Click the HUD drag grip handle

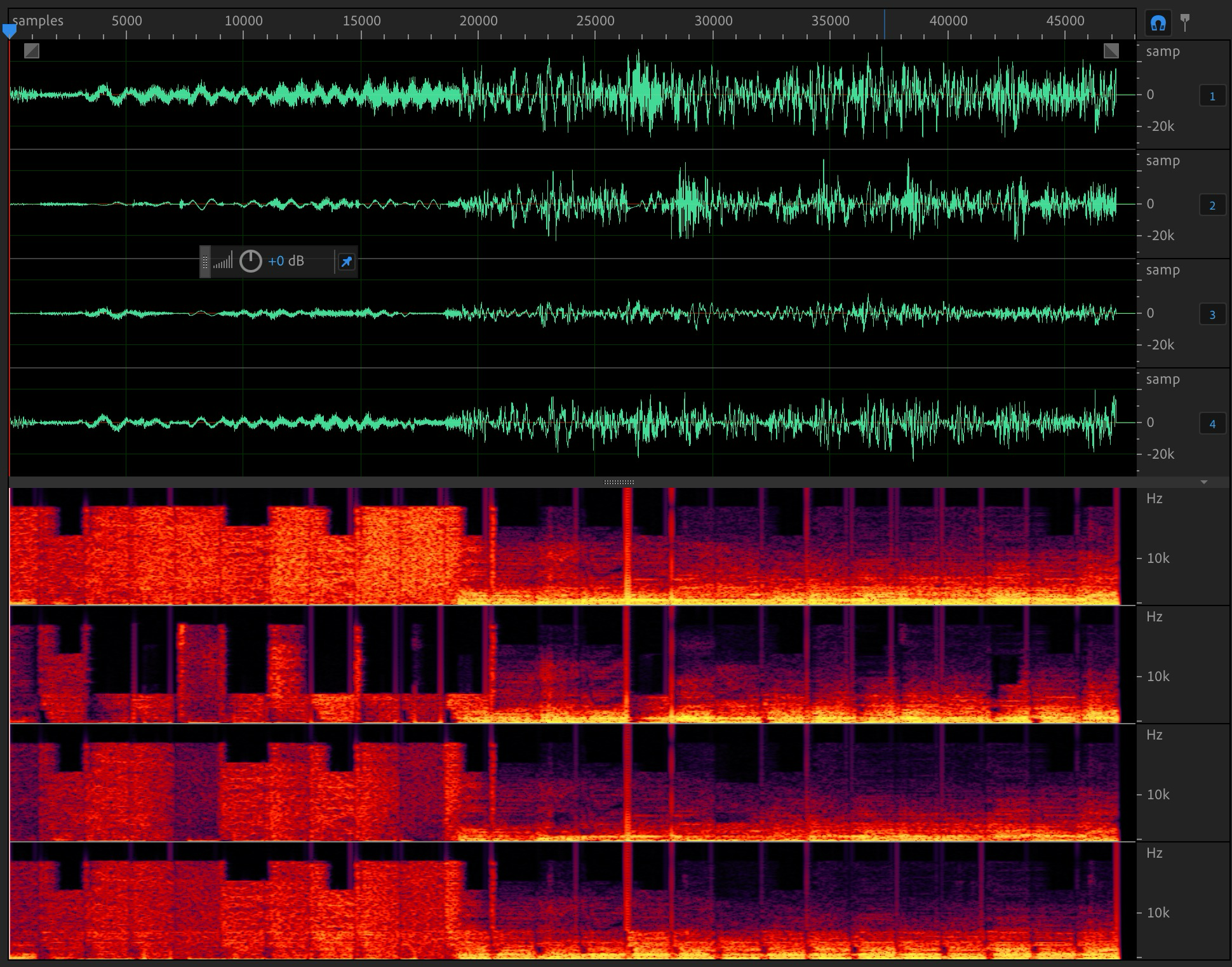click(x=204, y=261)
